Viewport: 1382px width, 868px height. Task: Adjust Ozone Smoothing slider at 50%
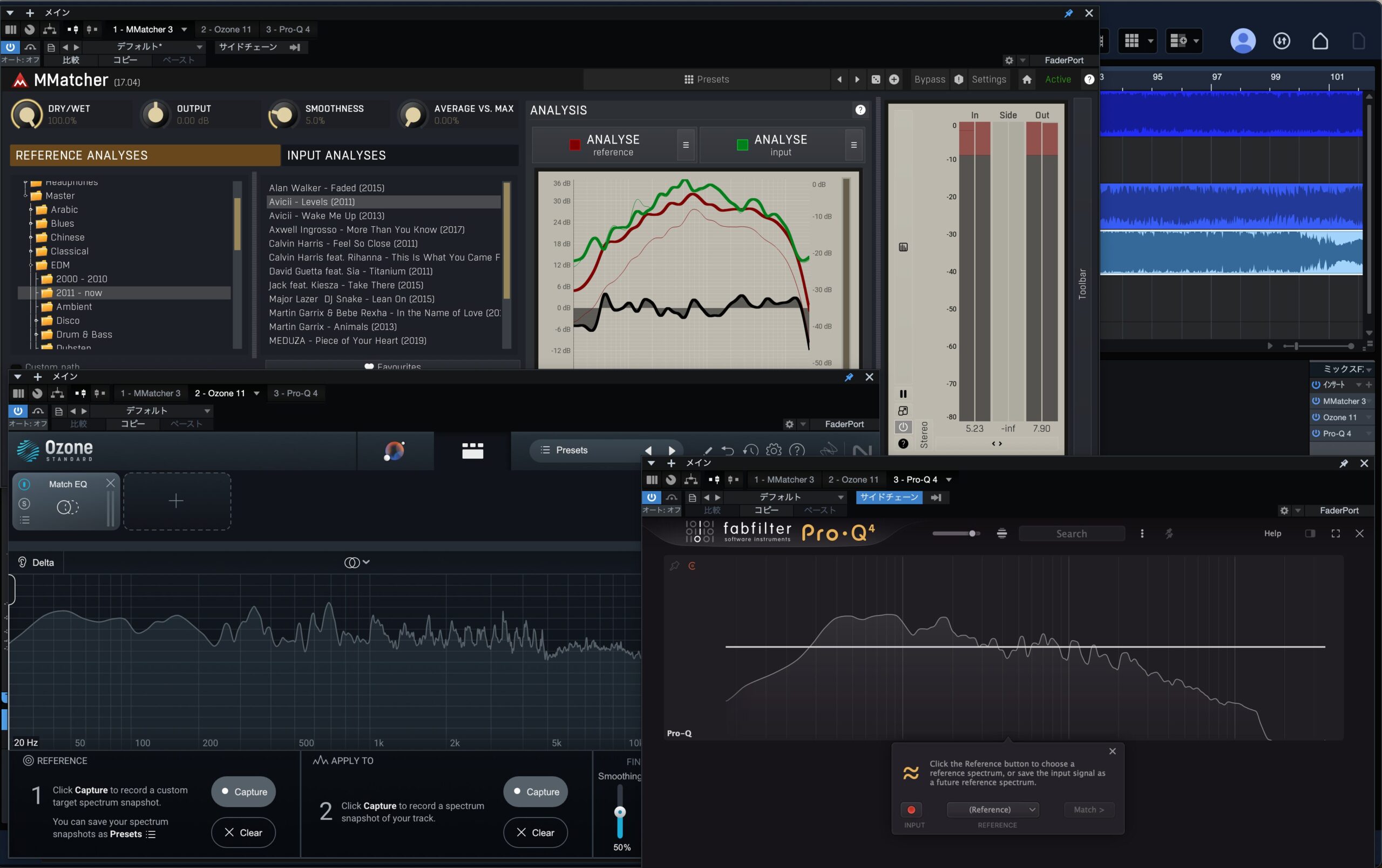[x=620, y=812]
